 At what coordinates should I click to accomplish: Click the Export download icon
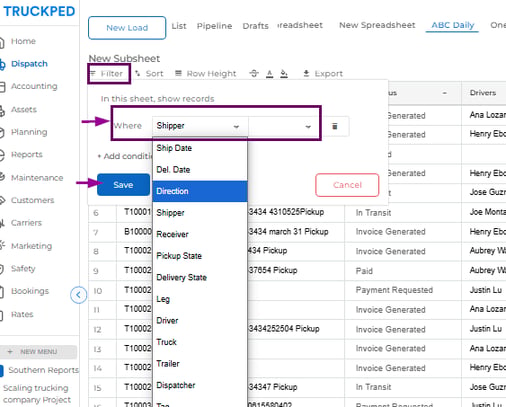tap(306, 73)
